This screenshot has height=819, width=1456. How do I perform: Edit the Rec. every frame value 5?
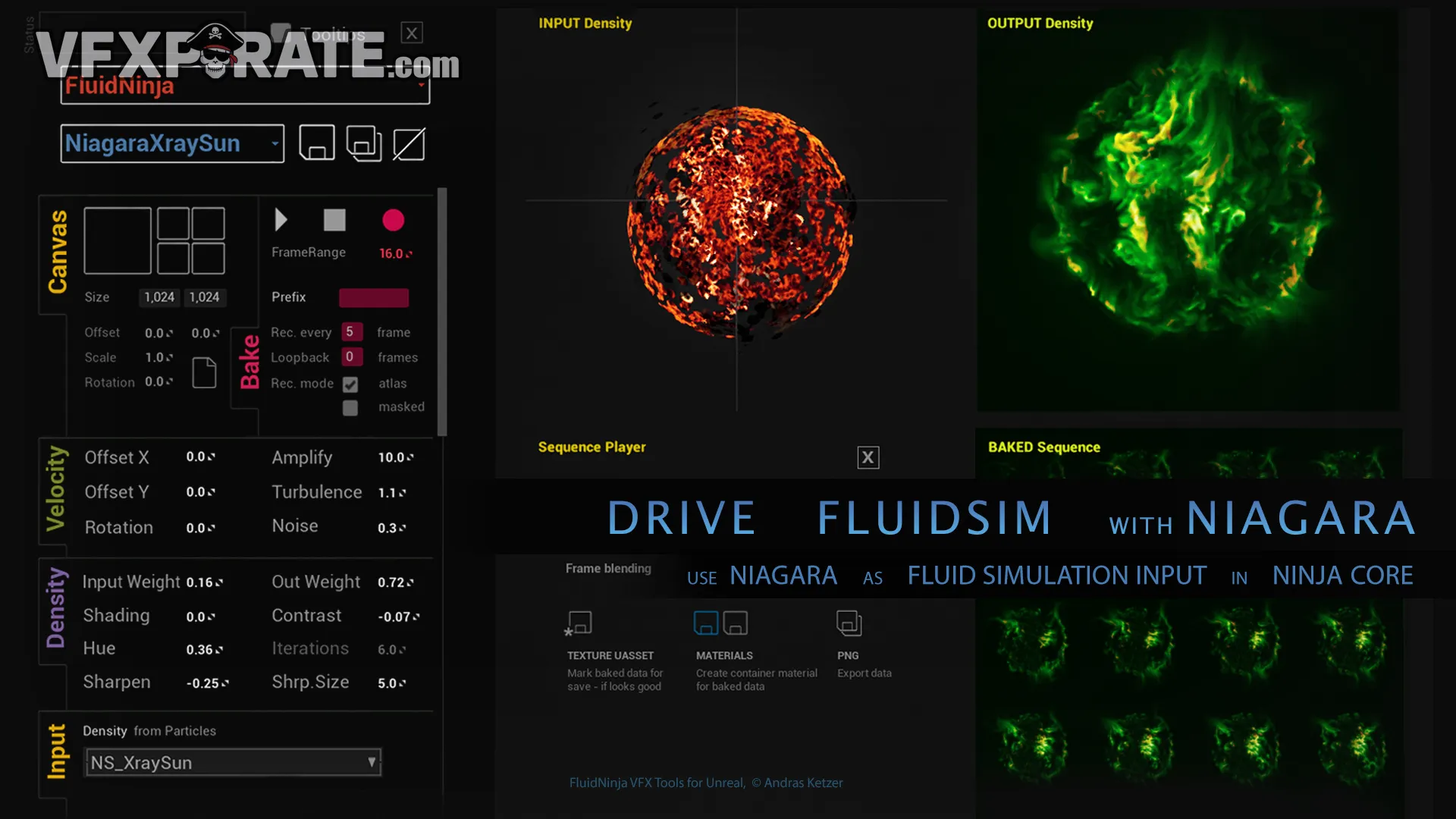tap(352, 332)
